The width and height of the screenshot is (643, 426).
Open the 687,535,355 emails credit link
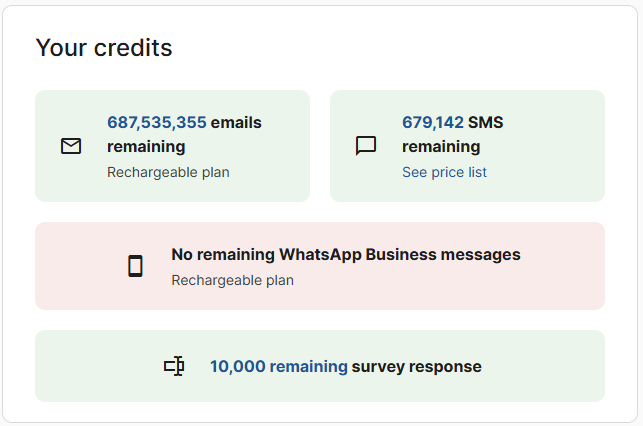coord(157,122)
